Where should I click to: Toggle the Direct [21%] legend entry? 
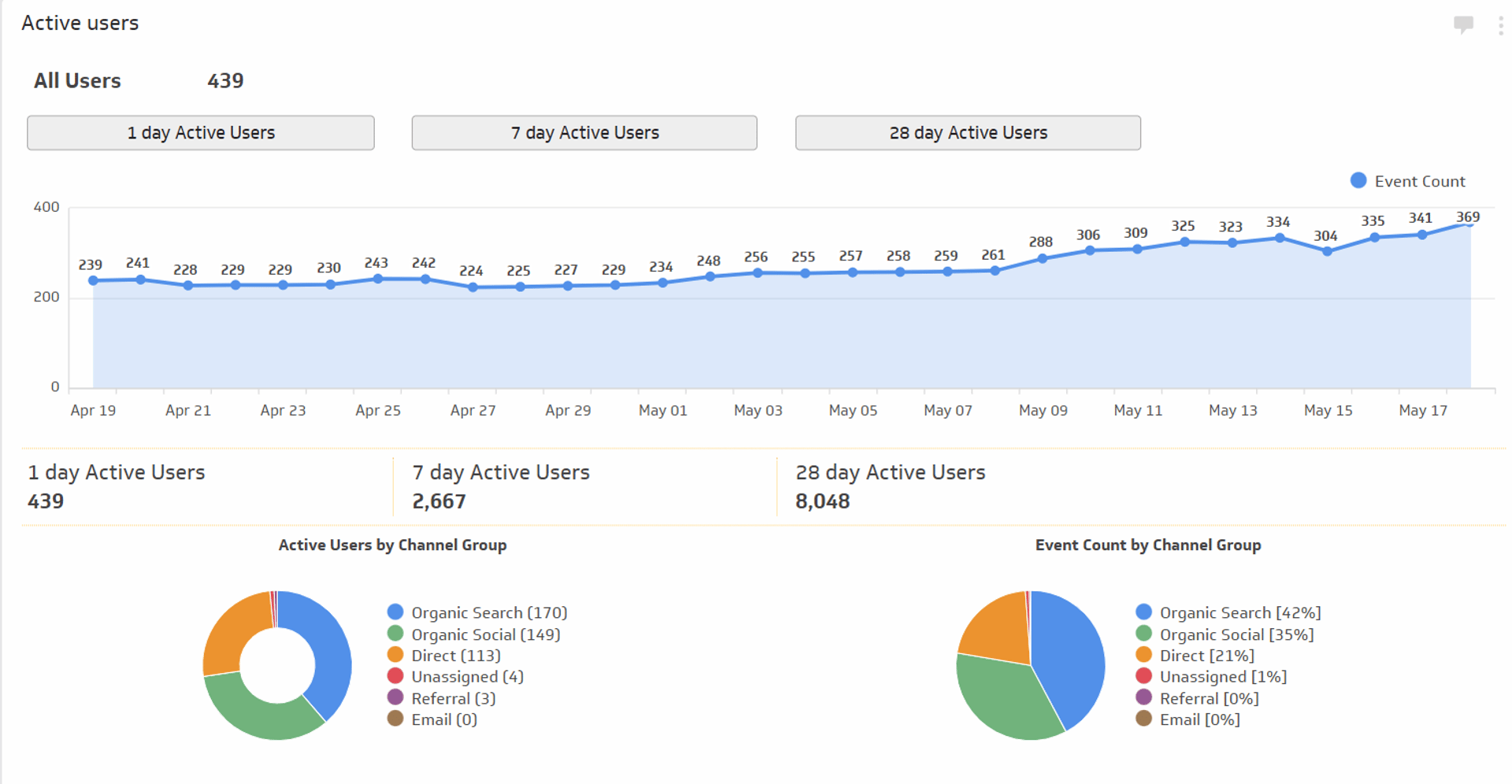pyautogui.click(x=1206, y=655)
